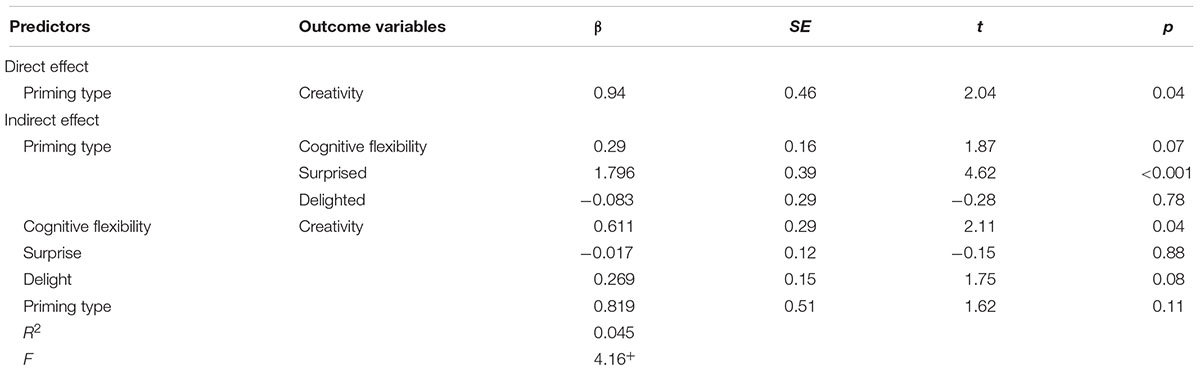Select the 0.045 R² value
Screen dimensions: 1200x371
tap(611, 333)
